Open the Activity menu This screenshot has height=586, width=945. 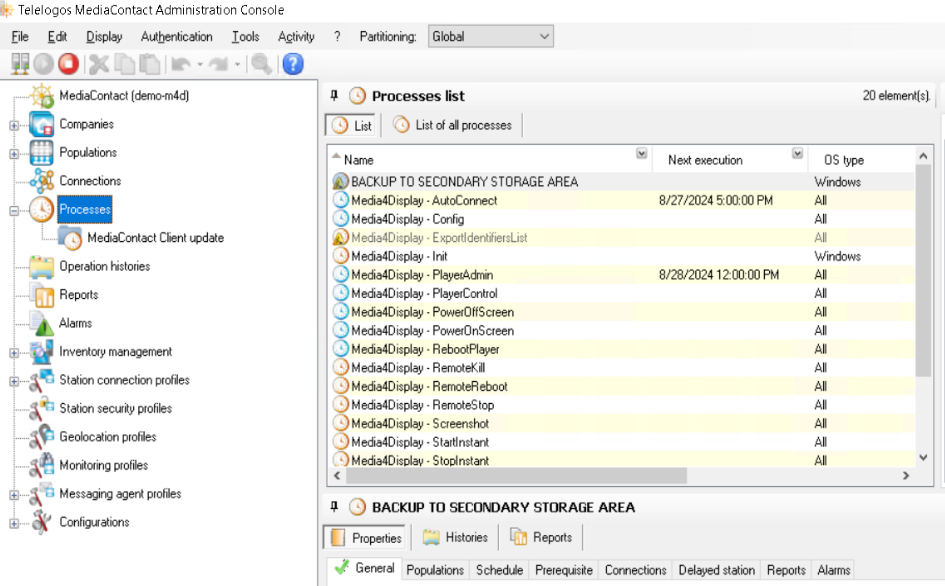point(296,37)
